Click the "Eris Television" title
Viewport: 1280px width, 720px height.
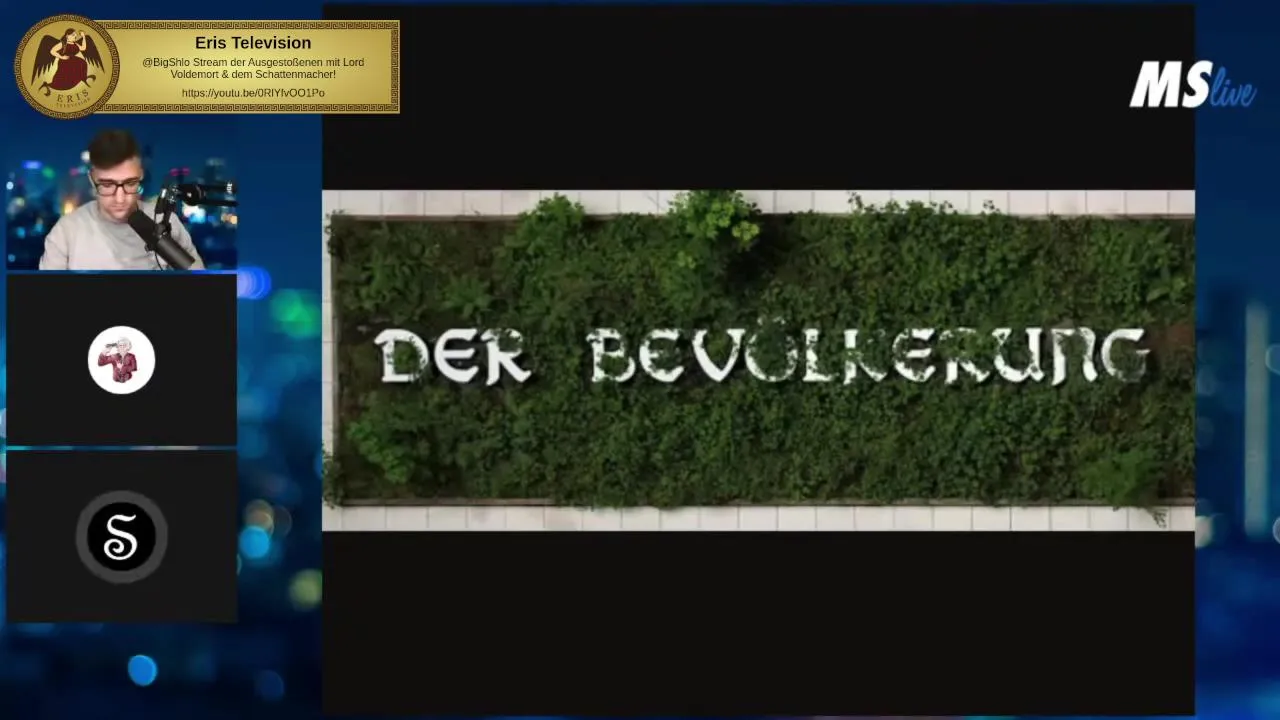click(253, 43)
